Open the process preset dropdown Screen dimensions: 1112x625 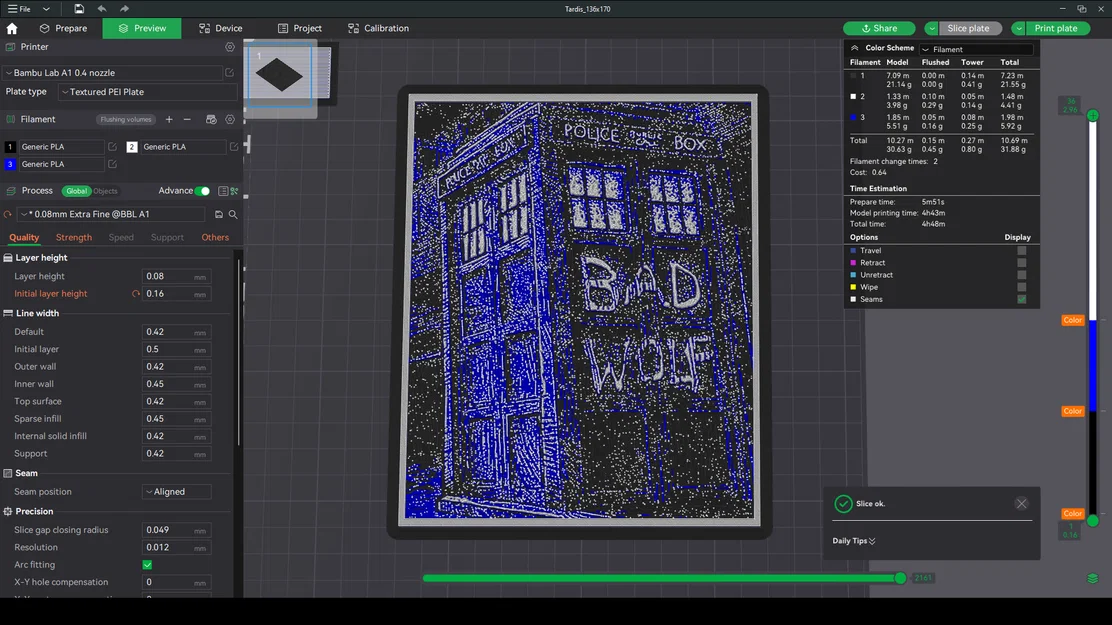[x=111, y=214]
